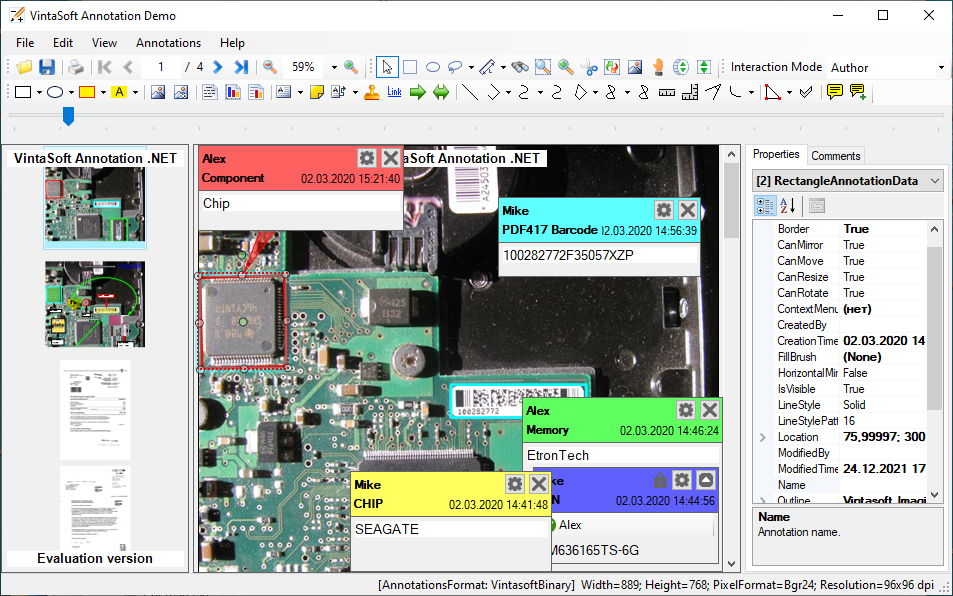The image size is (953, 596).
Task: Click the binoculars find icon
Action: pos(519,68)
